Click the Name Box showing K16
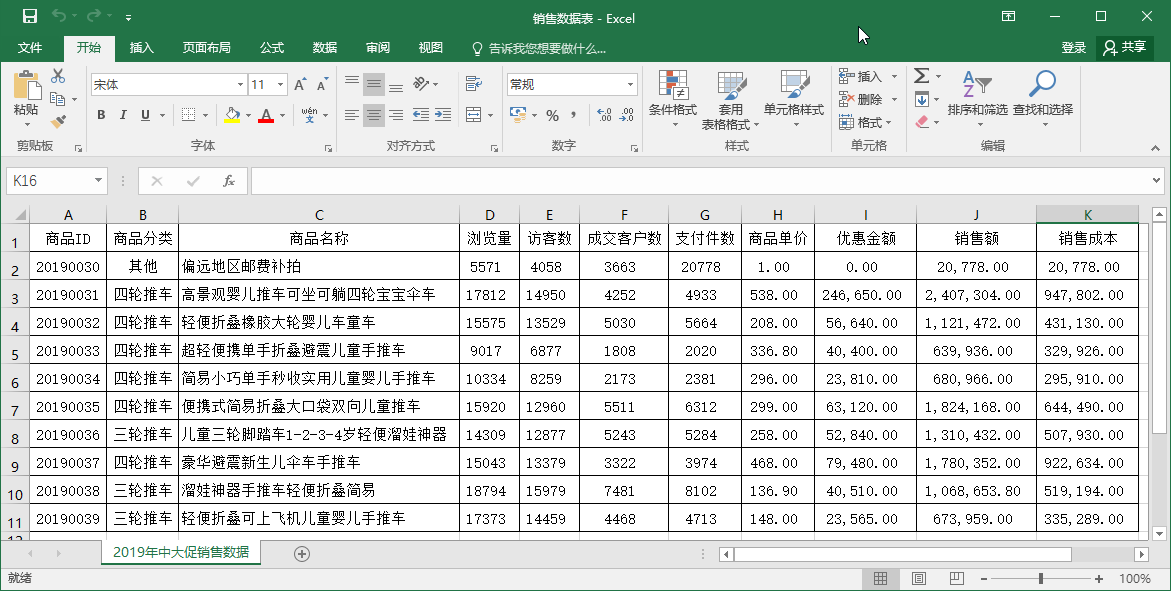The height and width of the screenshot is (591, 1171). (x=48, y=181)
